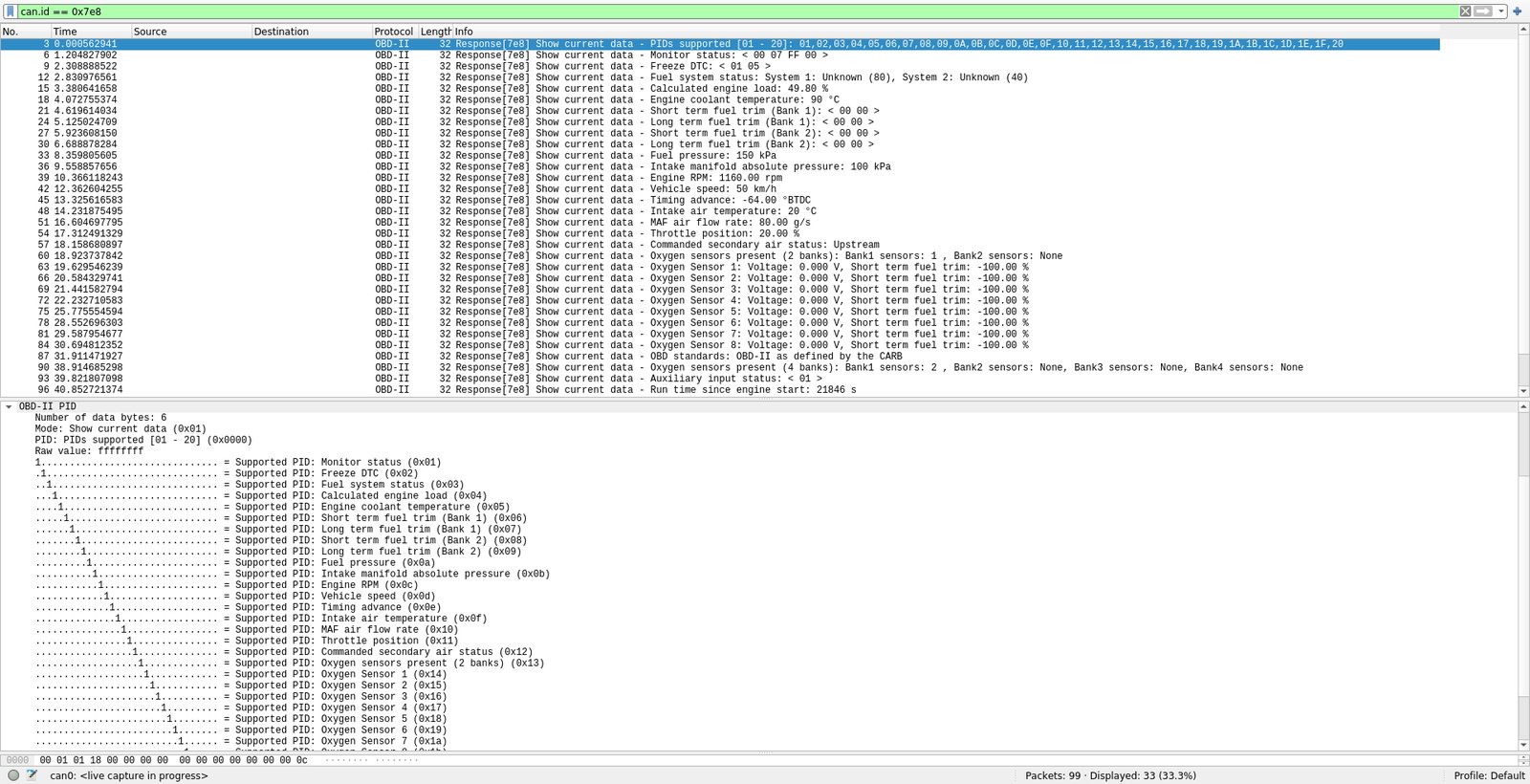Add a filter button with the plus icon
Screen dimensions: 1530x784
(1517, 11)
